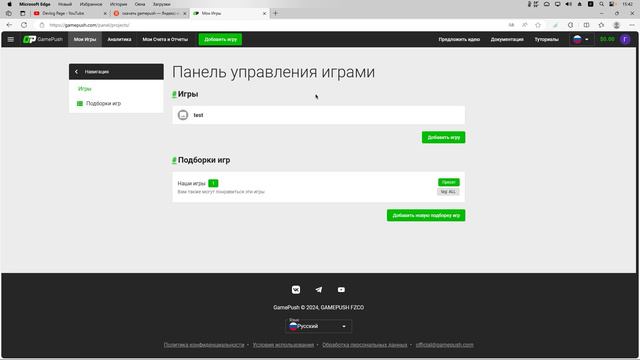Open the Политика конфиденциальности footer link
The image size is (640, 360).
coord(204,345)
